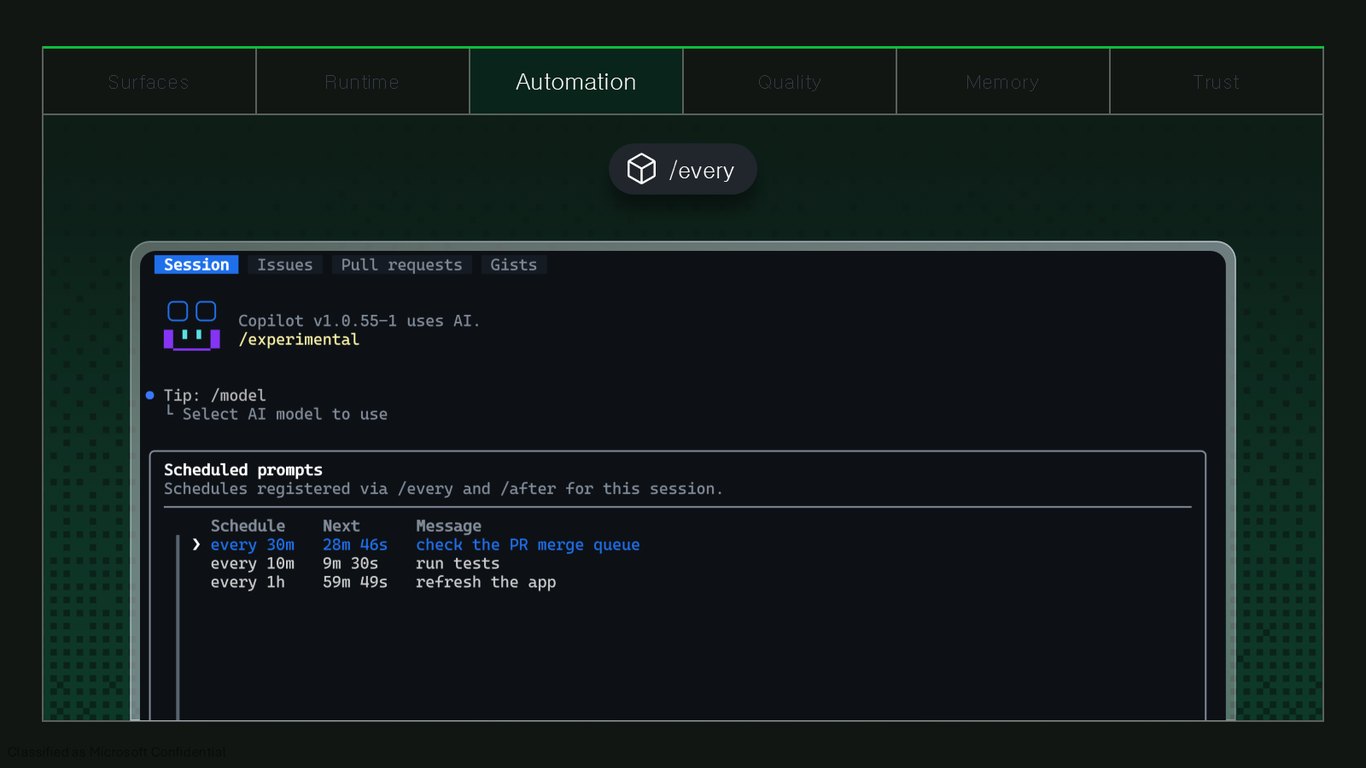1366x768 pixels.
Task: Click the Schedule column header
Action: tap(248, 526)
